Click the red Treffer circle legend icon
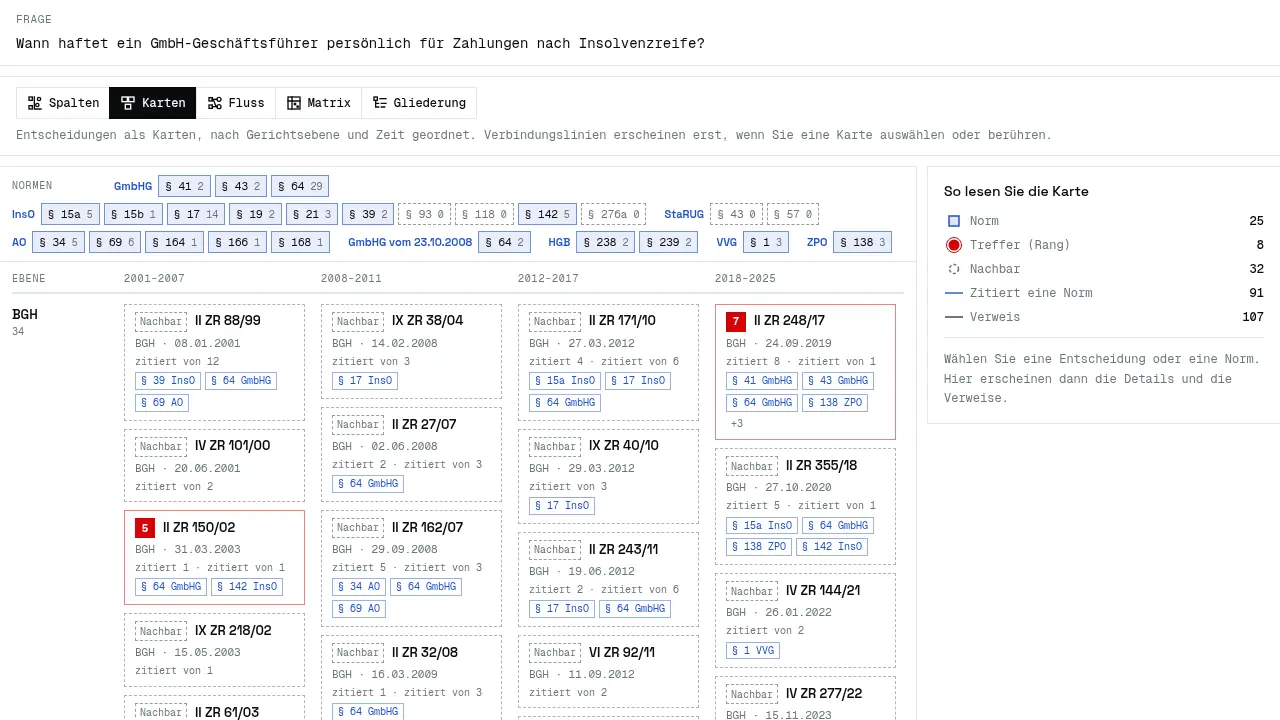The image size is (1280, 720). (x=954, y=245)
